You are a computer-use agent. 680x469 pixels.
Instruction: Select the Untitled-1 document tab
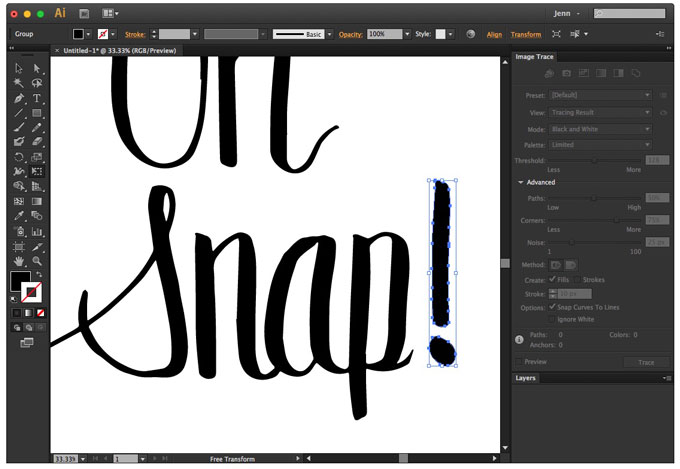119,51
